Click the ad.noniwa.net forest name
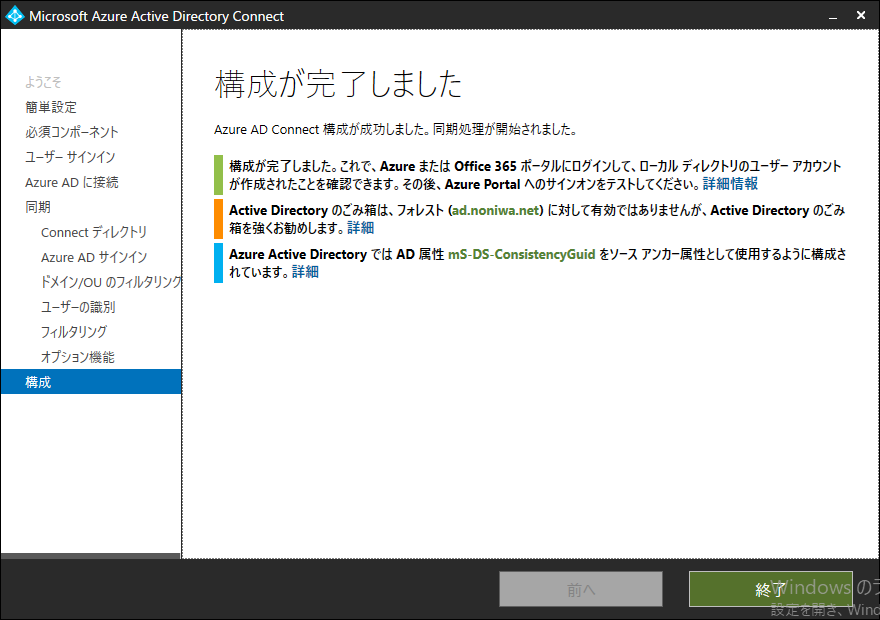The width and height of the screenshot is (880, 620). [496, 210]
